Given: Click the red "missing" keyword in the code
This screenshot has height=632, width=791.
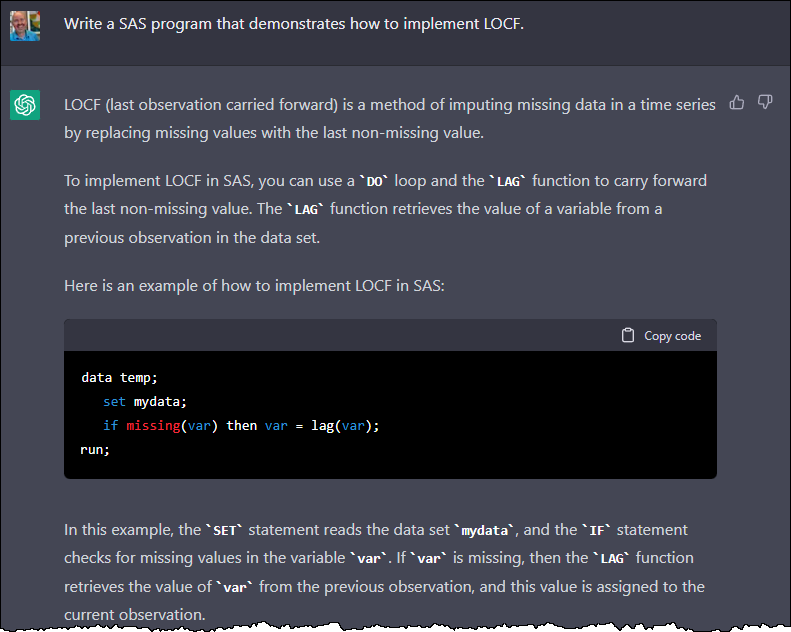Looking at the screenshot, I should (153, 426).
